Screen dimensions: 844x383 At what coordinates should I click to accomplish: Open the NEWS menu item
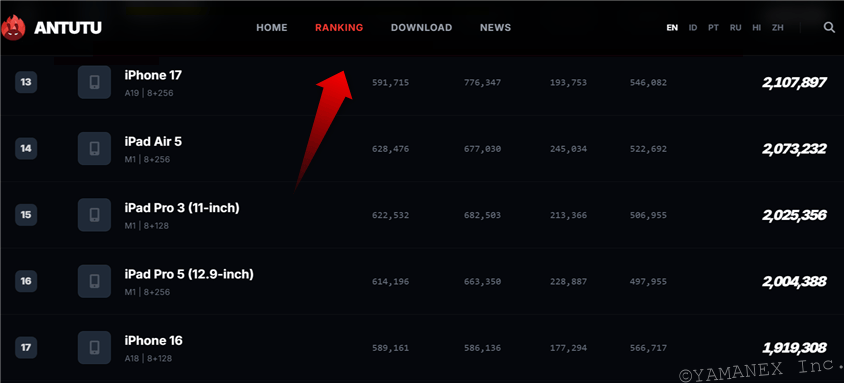[x=495, y=27]
